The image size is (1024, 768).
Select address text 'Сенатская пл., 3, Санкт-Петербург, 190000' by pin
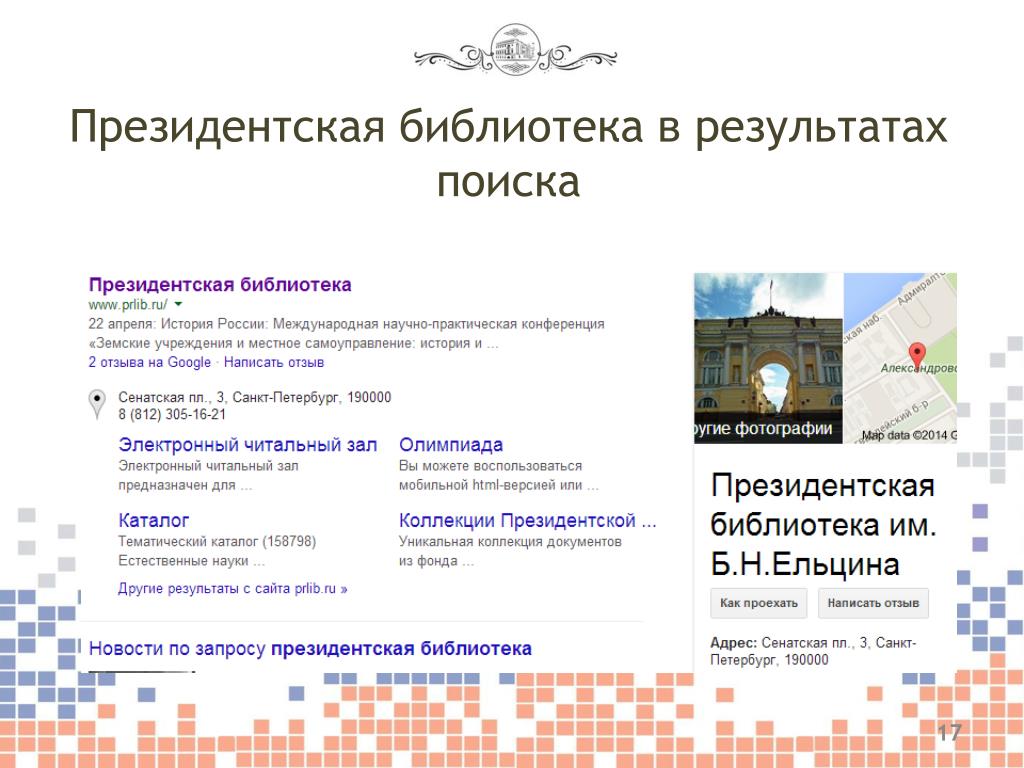(255, 397)
